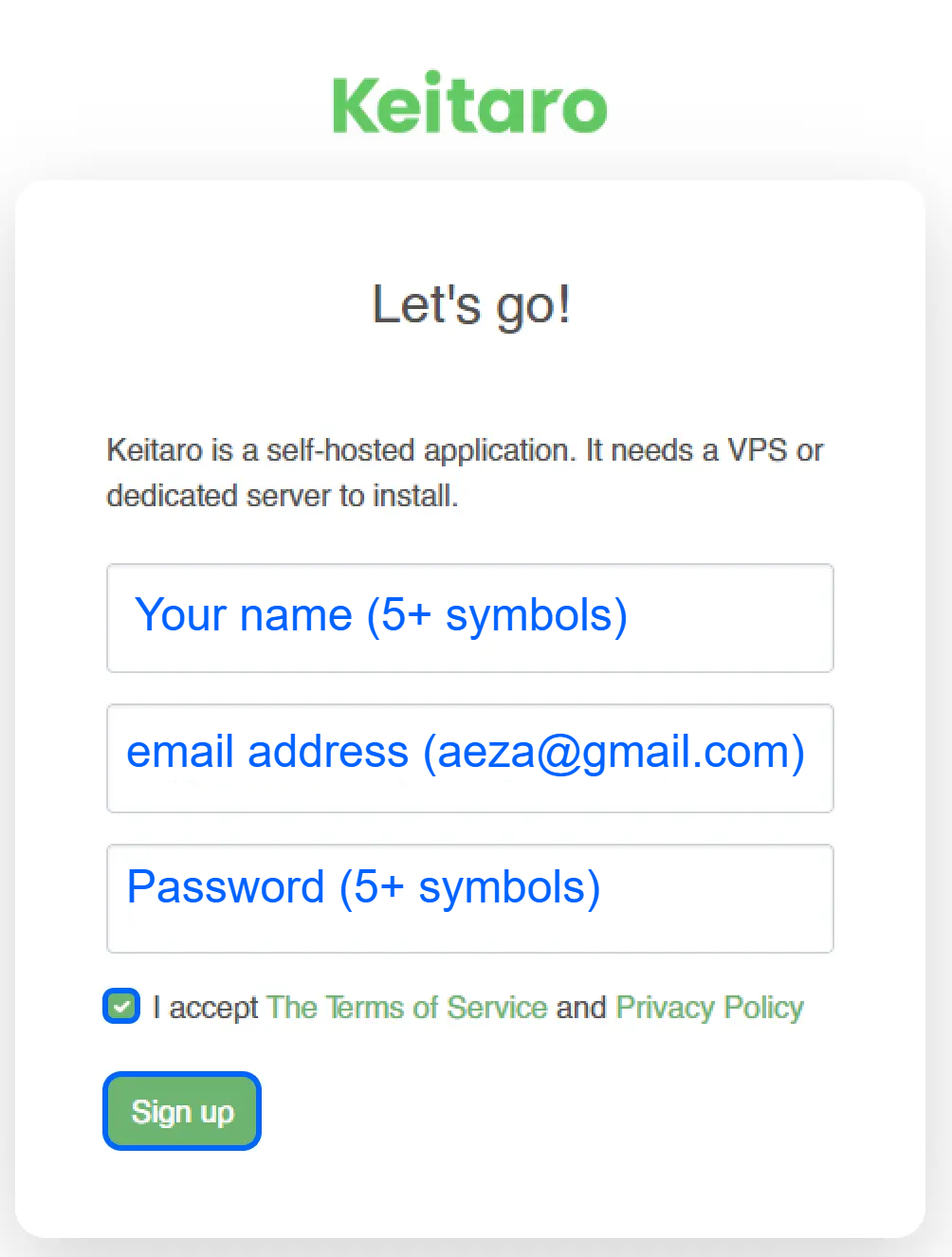The image size is (952, 1257).
Task: Click into the email address field
Action: (x=469, y=758)
